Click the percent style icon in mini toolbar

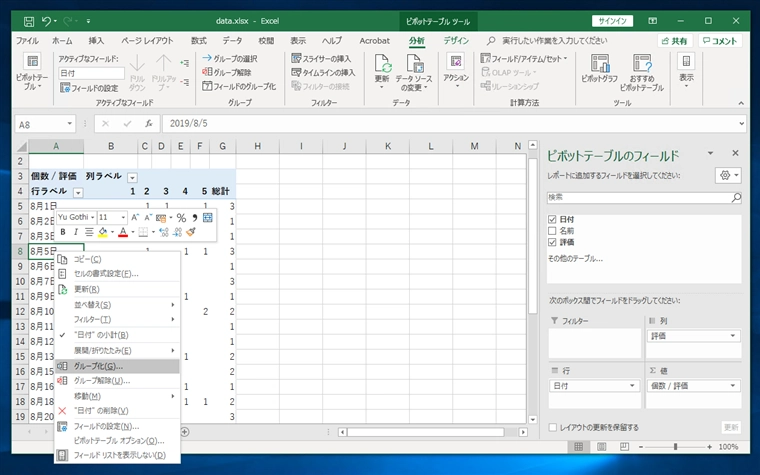point(181,217)
